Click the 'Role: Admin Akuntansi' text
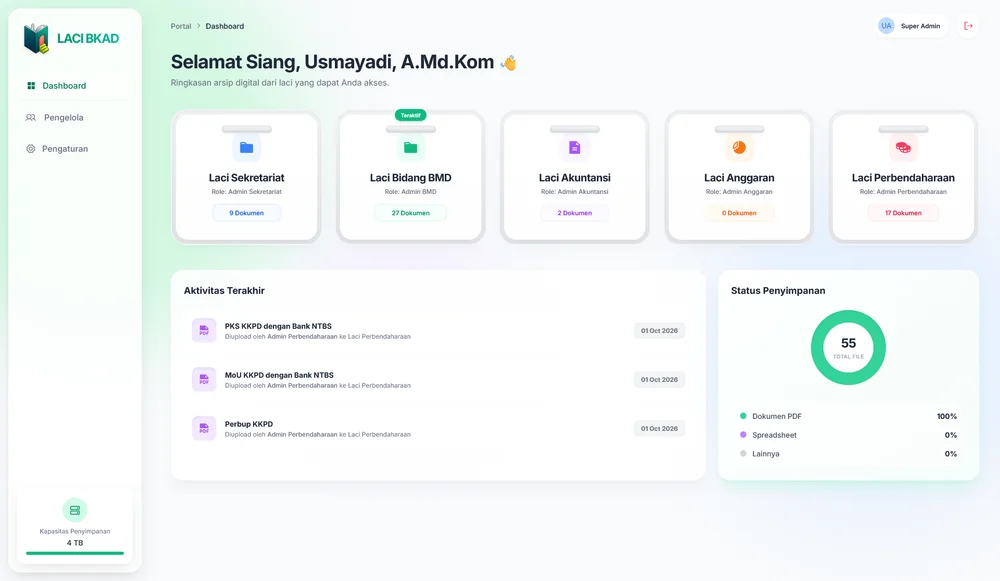 coord(575,192)
